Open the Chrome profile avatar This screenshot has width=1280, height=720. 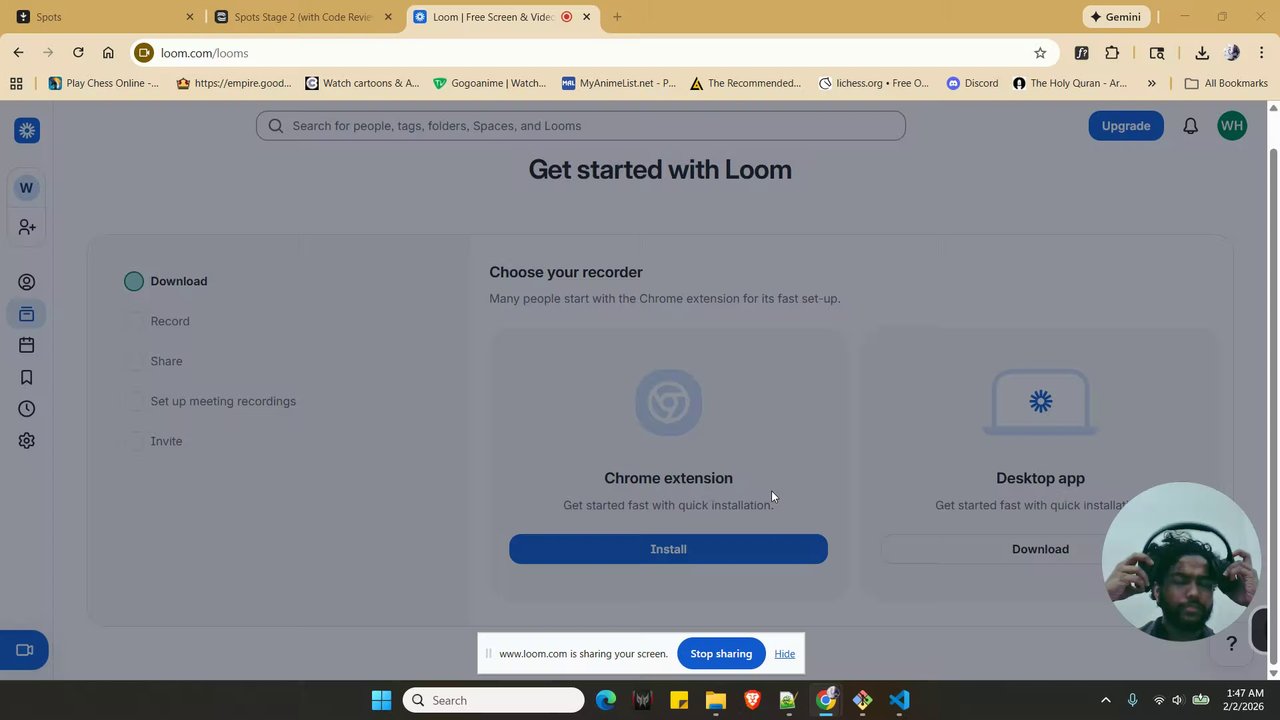click(x=1232, y=53)
